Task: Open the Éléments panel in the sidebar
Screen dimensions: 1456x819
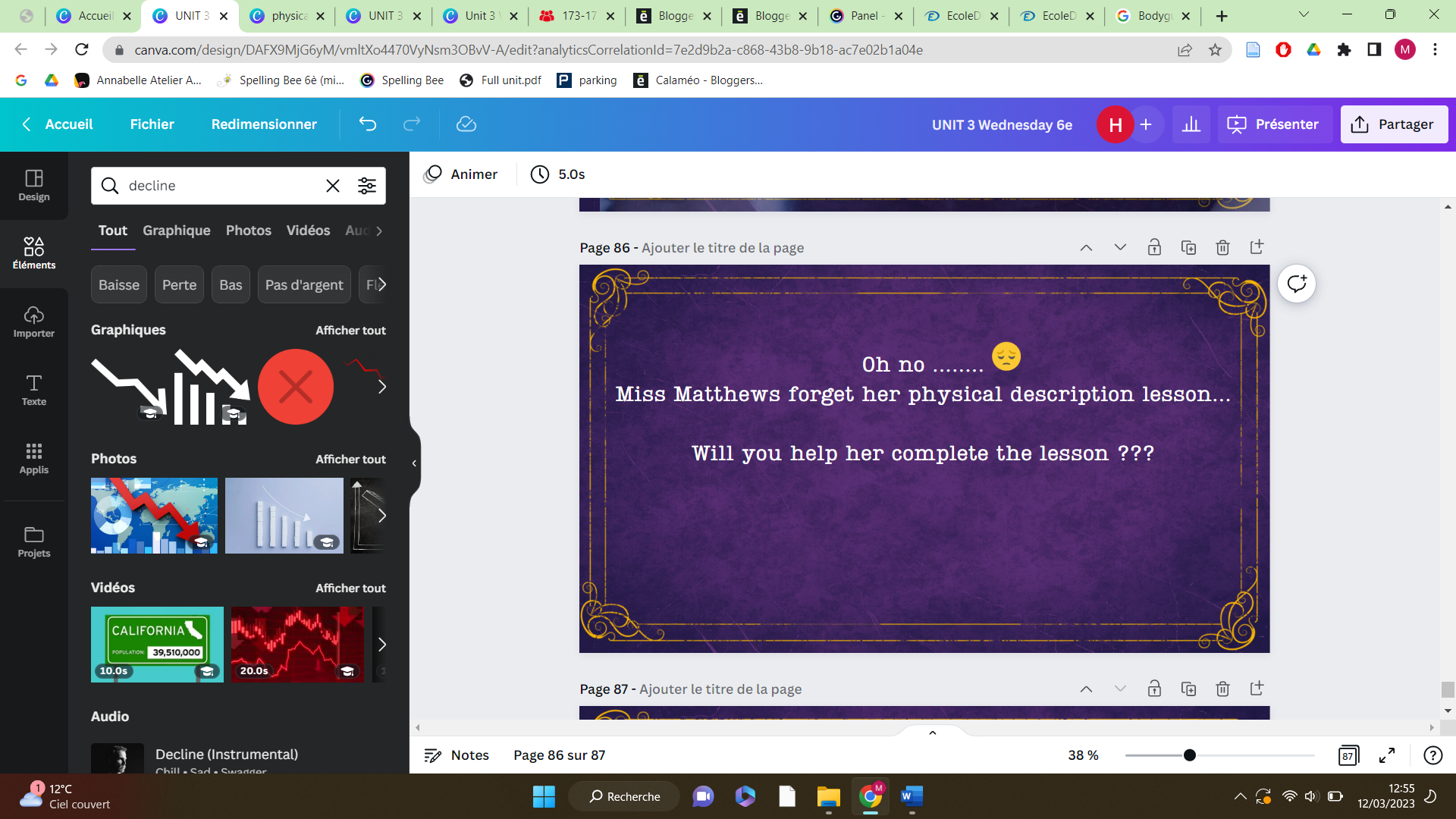Action: point(33,253)
